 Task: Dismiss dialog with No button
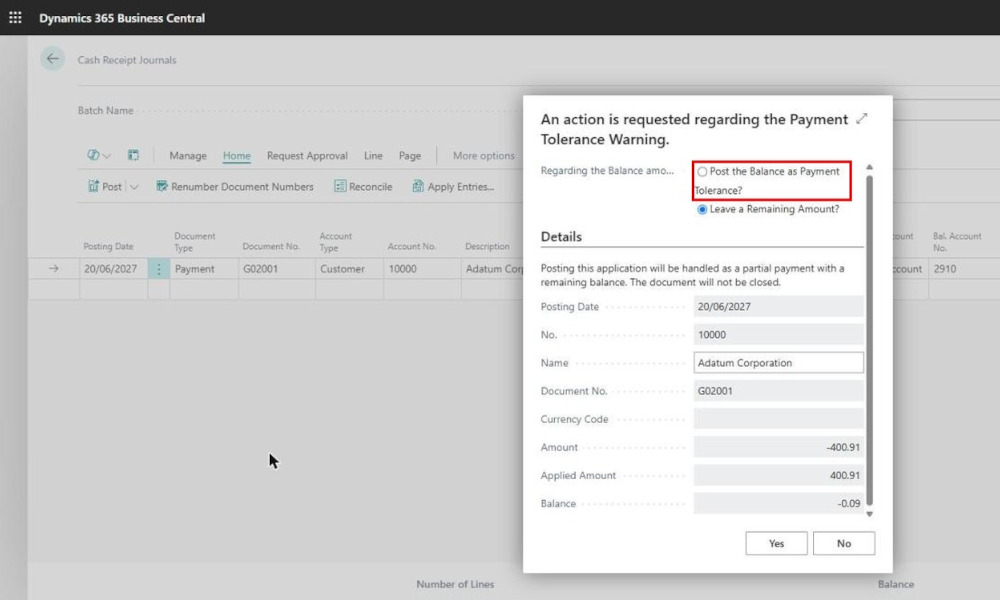click(x=844, y=543)
